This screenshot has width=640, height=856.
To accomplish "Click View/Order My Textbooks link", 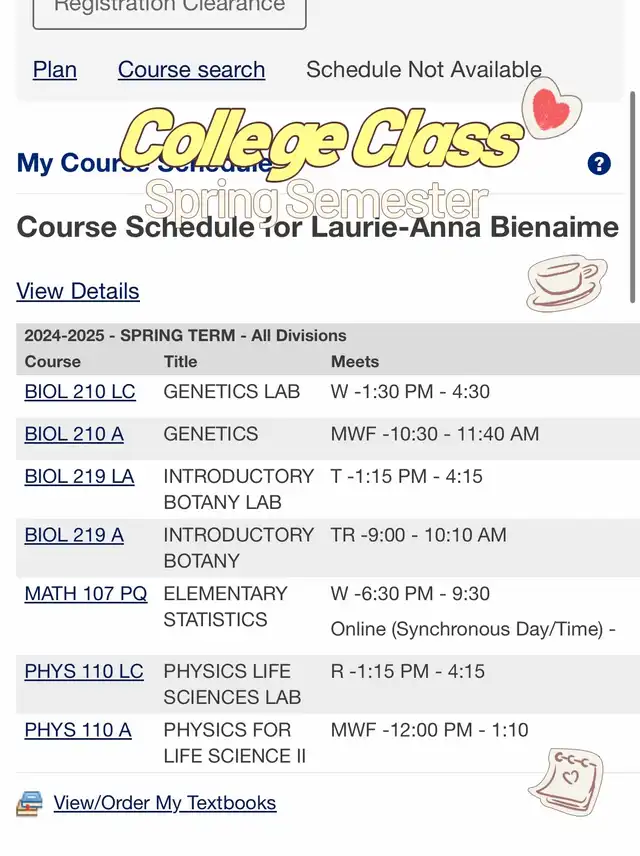I will coord(165,803).
